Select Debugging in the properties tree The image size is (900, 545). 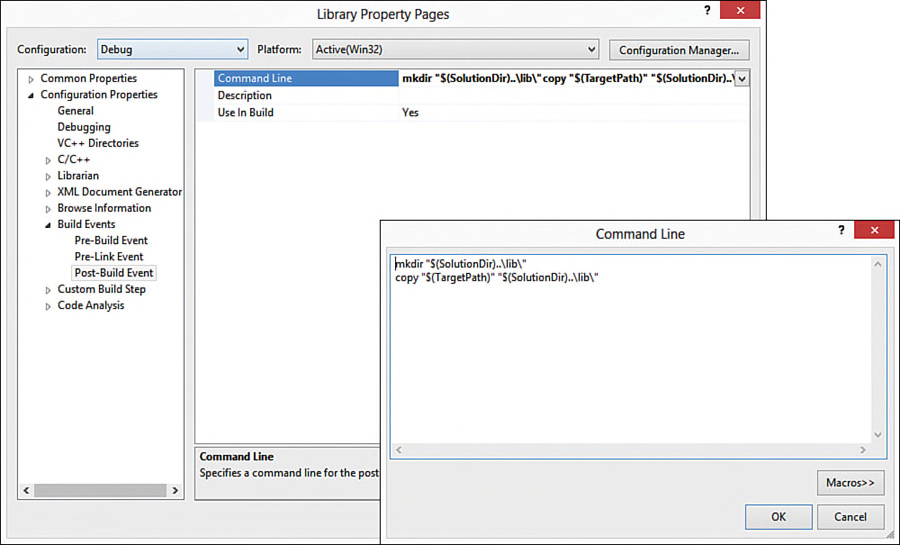(x=84, y=127)
